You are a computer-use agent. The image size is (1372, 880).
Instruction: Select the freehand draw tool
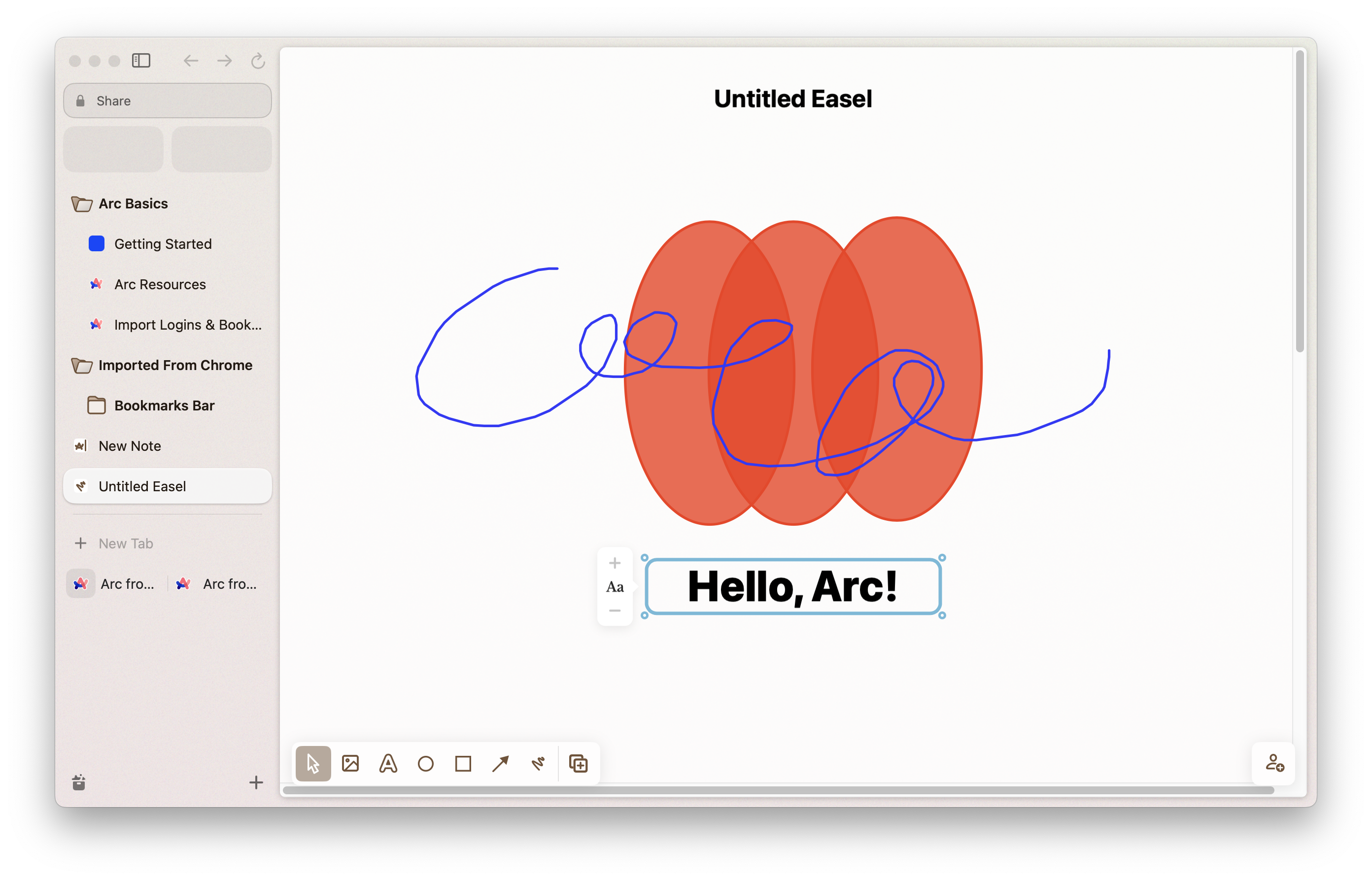click(x=538, y=763)
